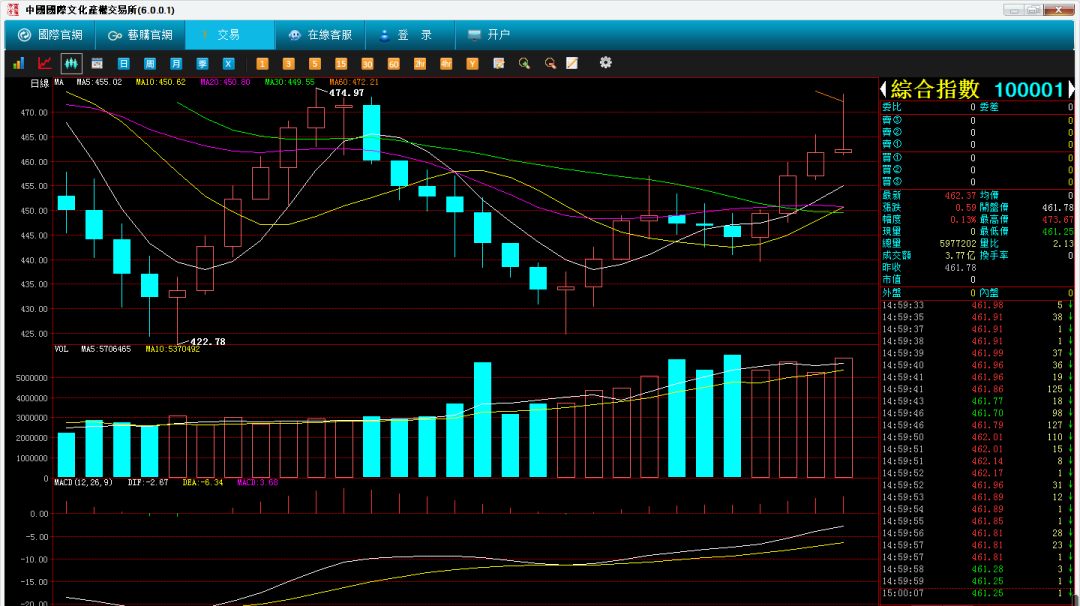Image resolution: width=1080 pixels, height=606 pixels.
Task: Click the zoom in magnifier icon
Action: 524,63
